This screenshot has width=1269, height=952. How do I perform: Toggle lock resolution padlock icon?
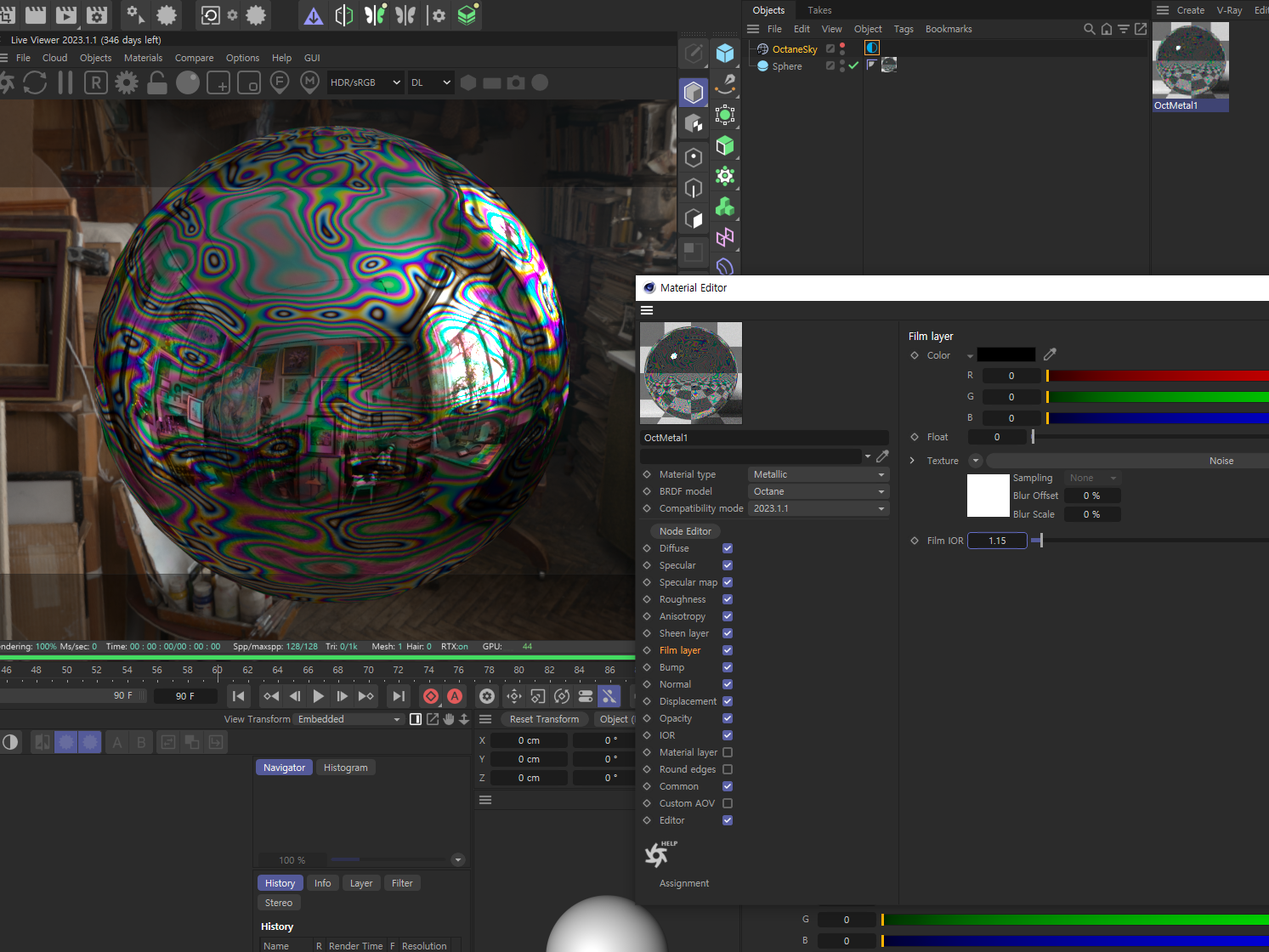[157, 82]
